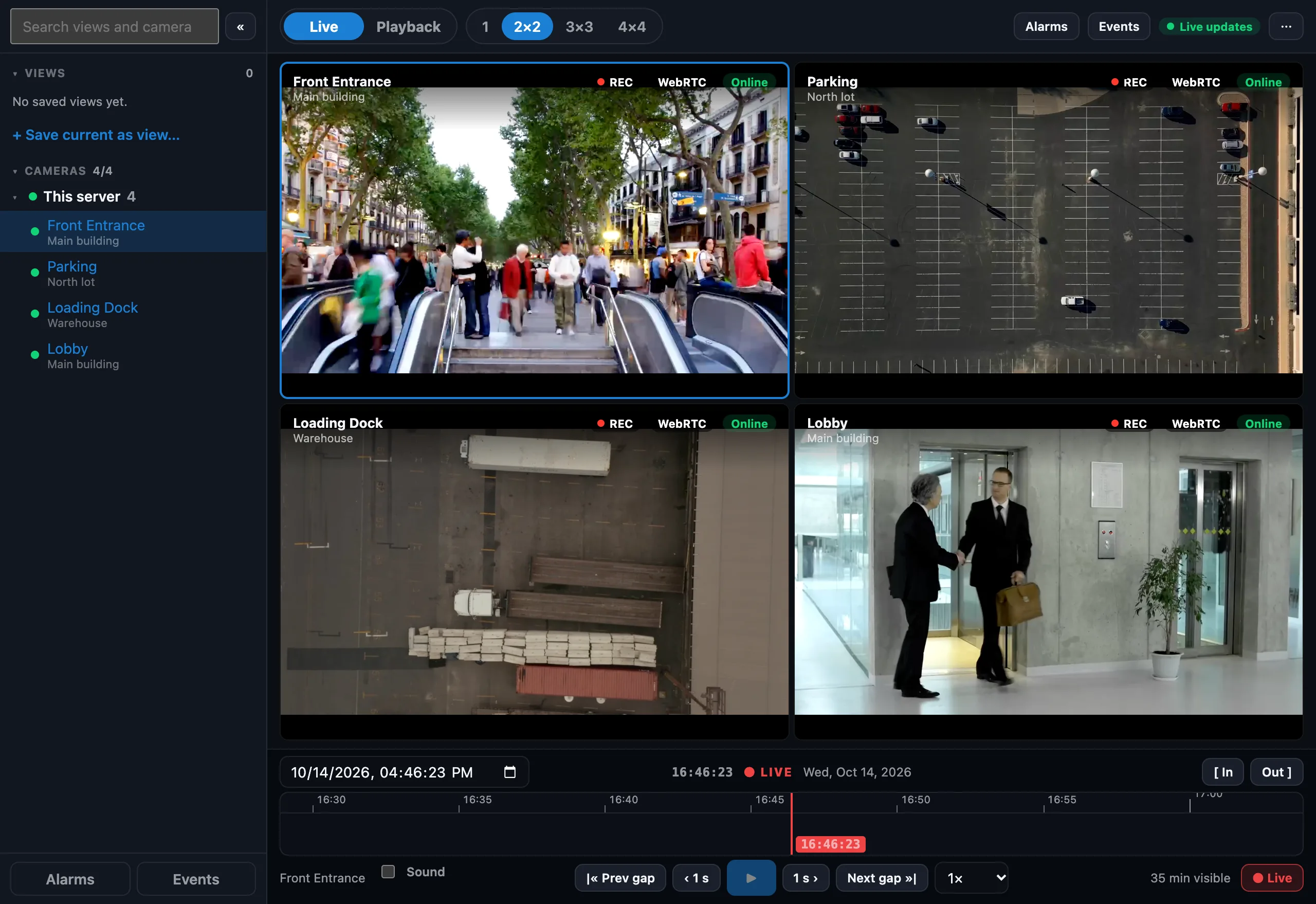Toggle the Live updates indicator
This screenshot has width=1316, height=904.
[x=1210, y=27]
